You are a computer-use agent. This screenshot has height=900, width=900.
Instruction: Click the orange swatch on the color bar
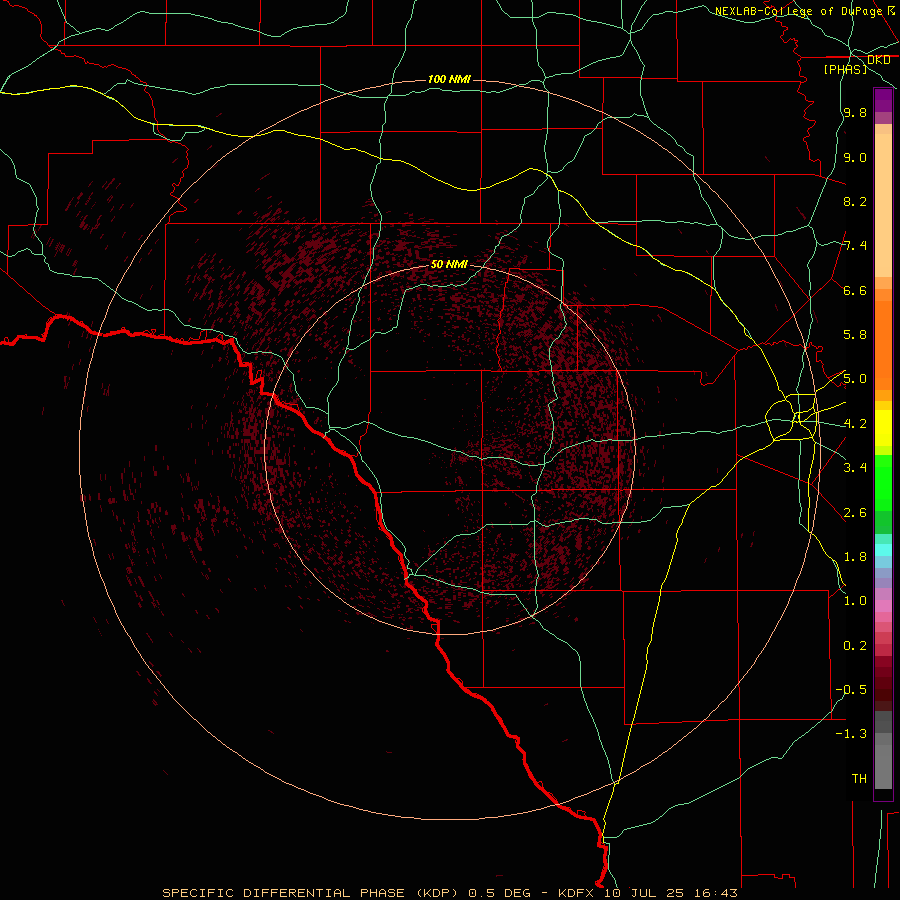[x=883, y=345]
